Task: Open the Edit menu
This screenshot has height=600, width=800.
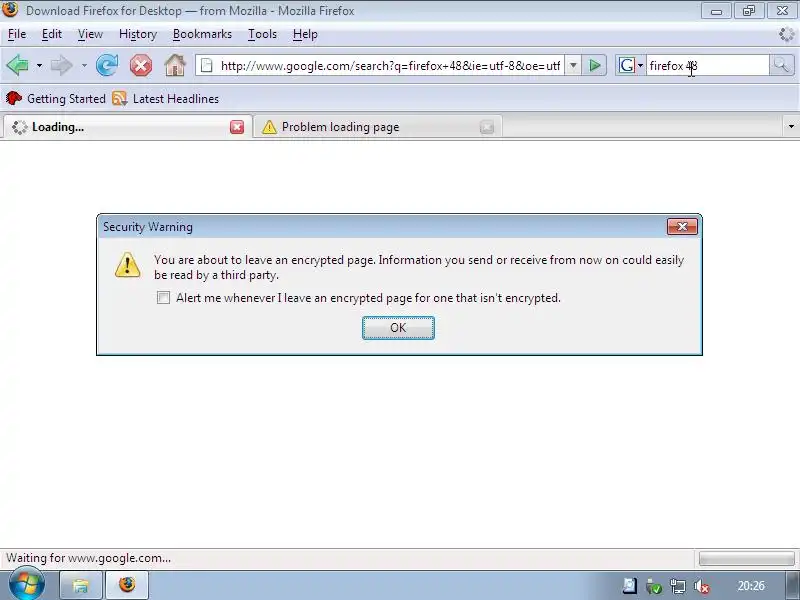Action: [x=52, y=34]
